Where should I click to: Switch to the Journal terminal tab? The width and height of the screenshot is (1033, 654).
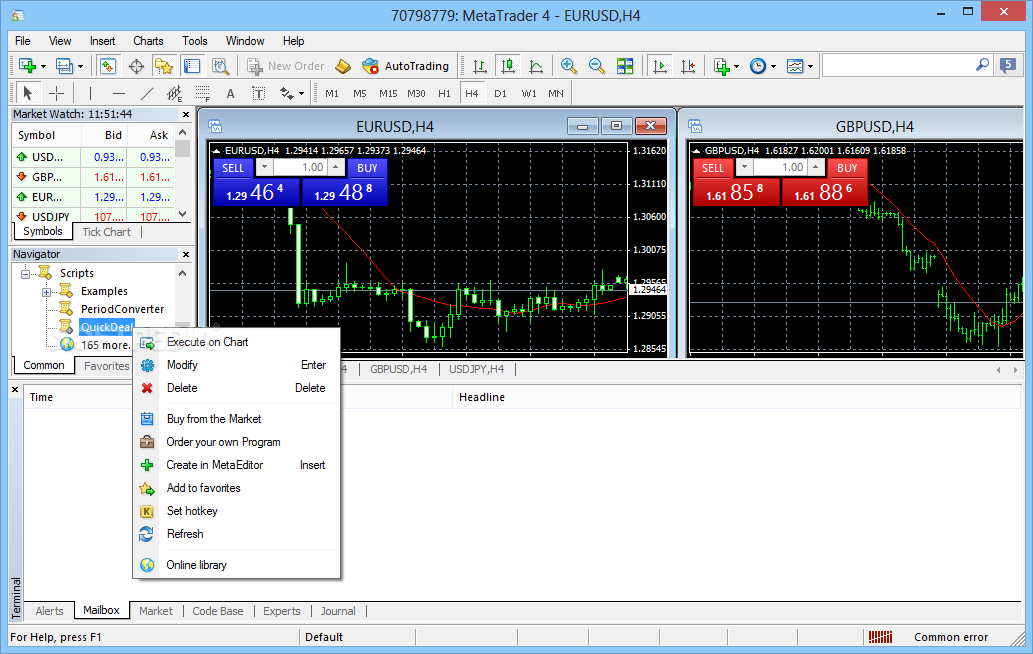tap(338, 611)
